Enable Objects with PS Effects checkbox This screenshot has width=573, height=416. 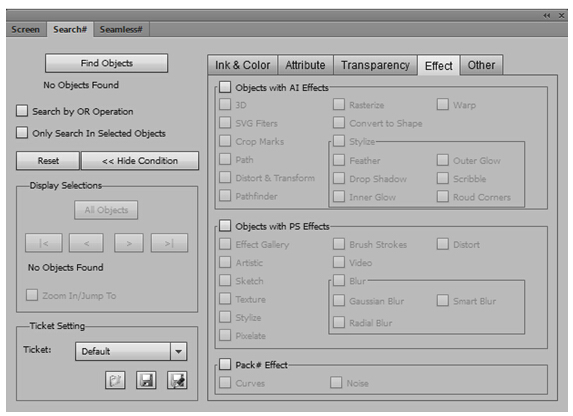pyautogui.click(x=225, y=226)
